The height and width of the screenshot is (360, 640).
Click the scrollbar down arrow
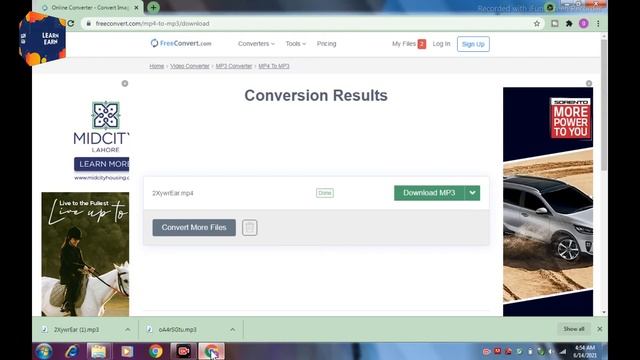click(x=604, y=312)
